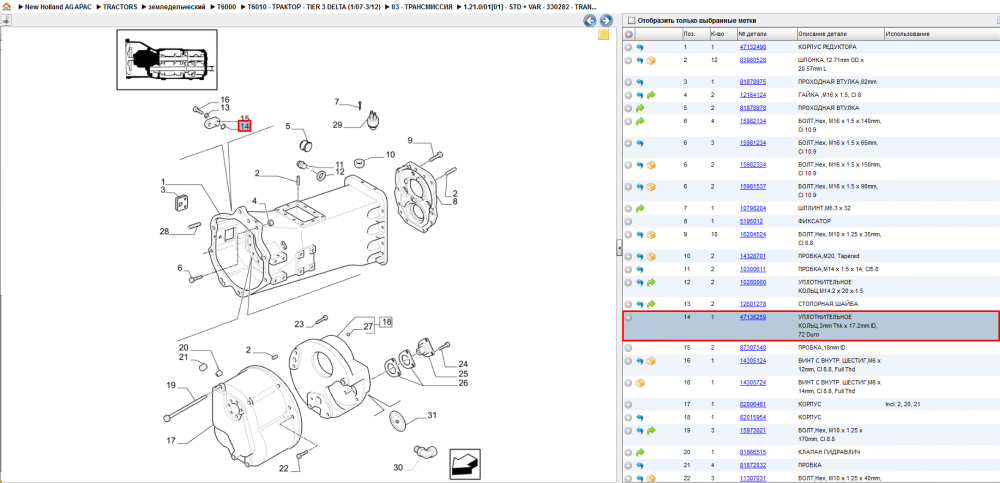This screenshot has width=1000, height=483.
Task: Click green arrow icon on ШПЛИНТ row
Action: [640, 208]
